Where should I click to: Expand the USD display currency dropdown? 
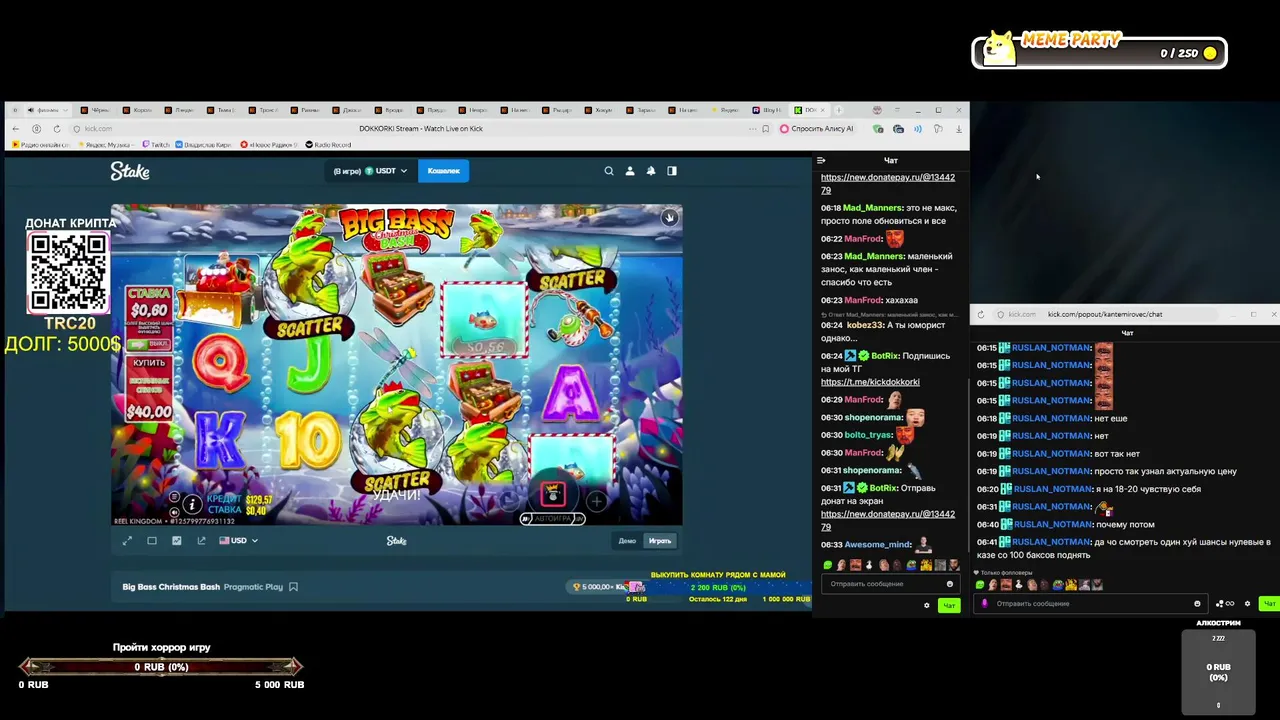click(238, 541)
